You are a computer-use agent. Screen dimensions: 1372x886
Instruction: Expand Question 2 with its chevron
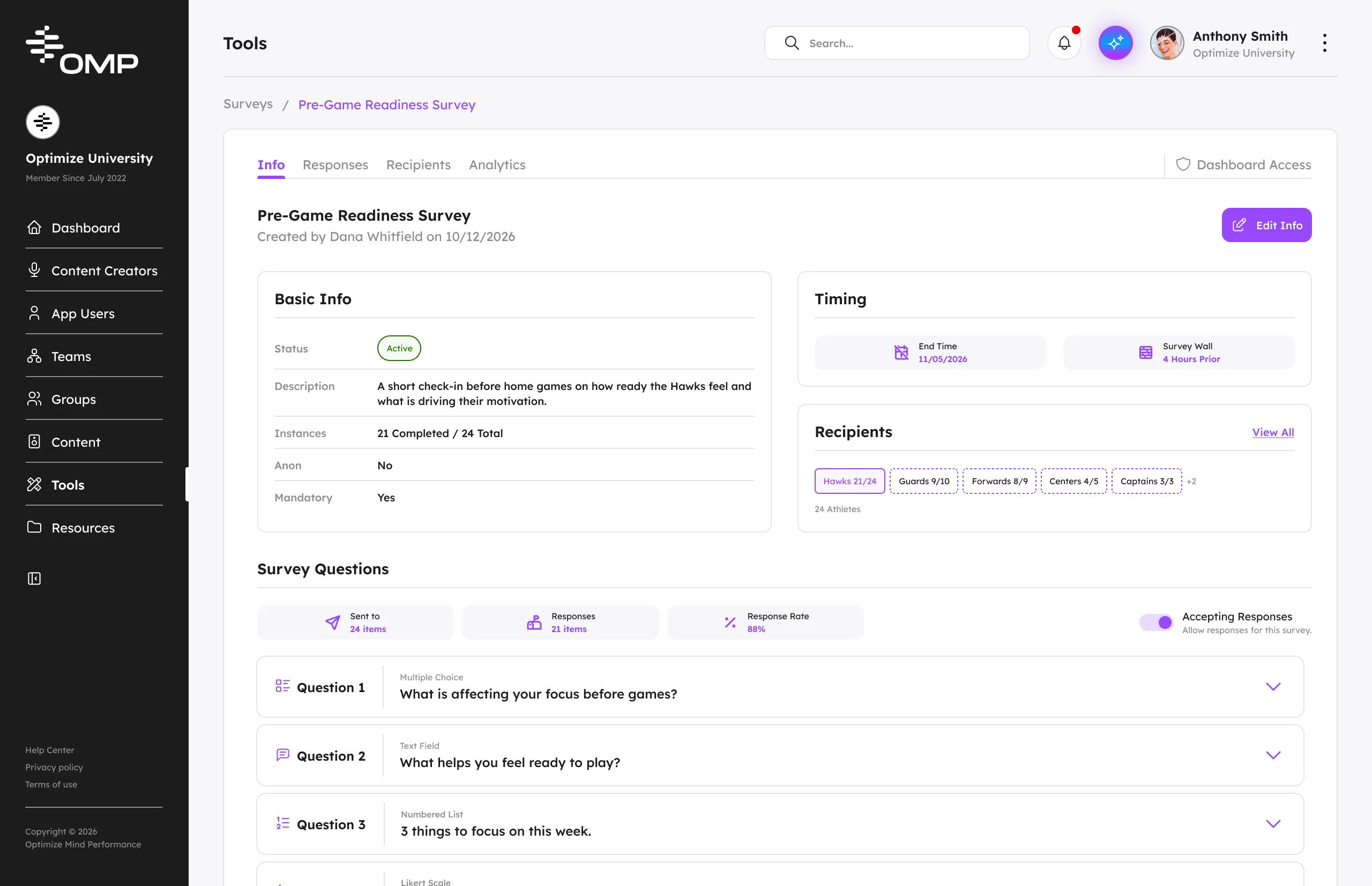click(1273, 755)
